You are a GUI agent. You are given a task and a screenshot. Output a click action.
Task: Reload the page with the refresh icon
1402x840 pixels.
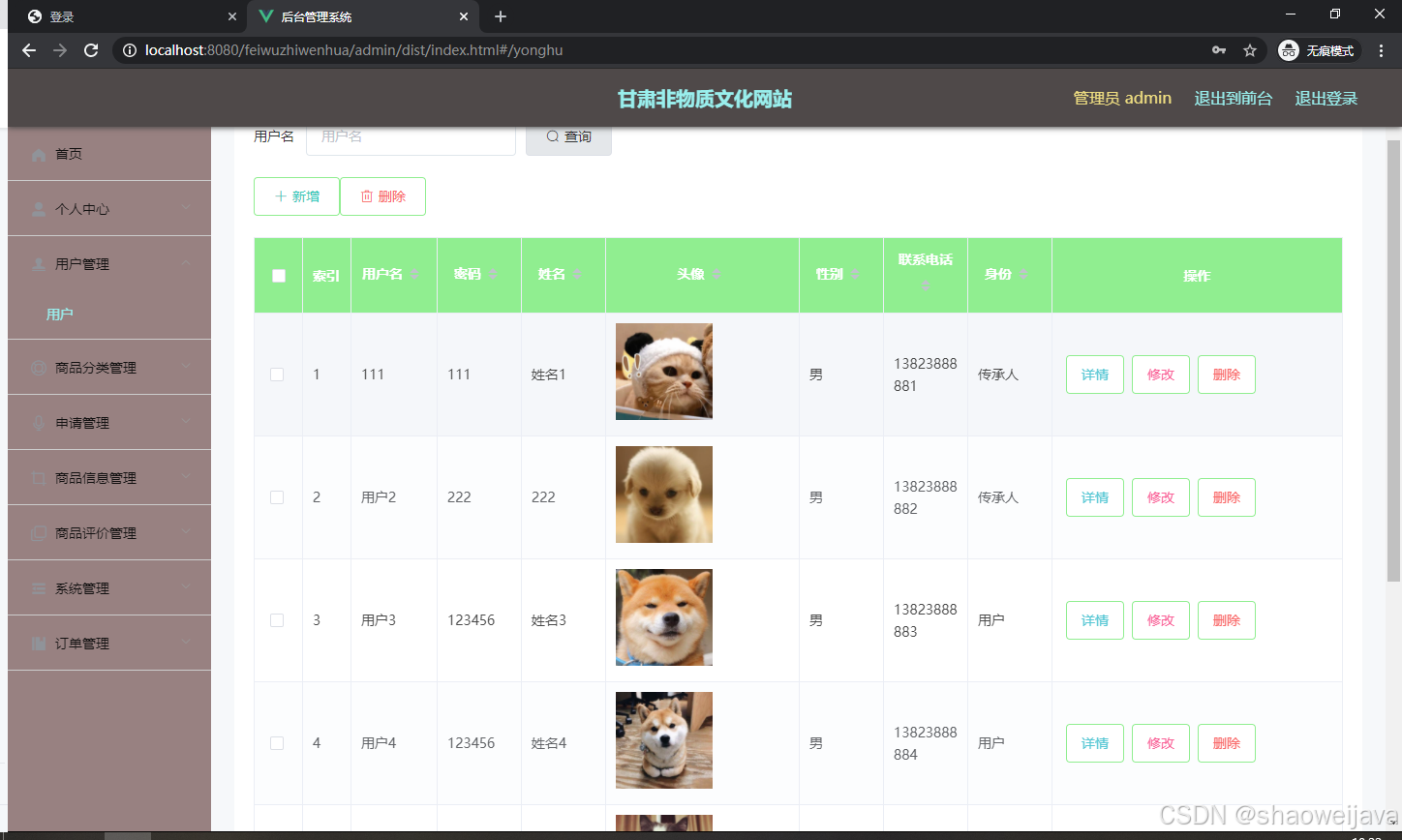91,50
